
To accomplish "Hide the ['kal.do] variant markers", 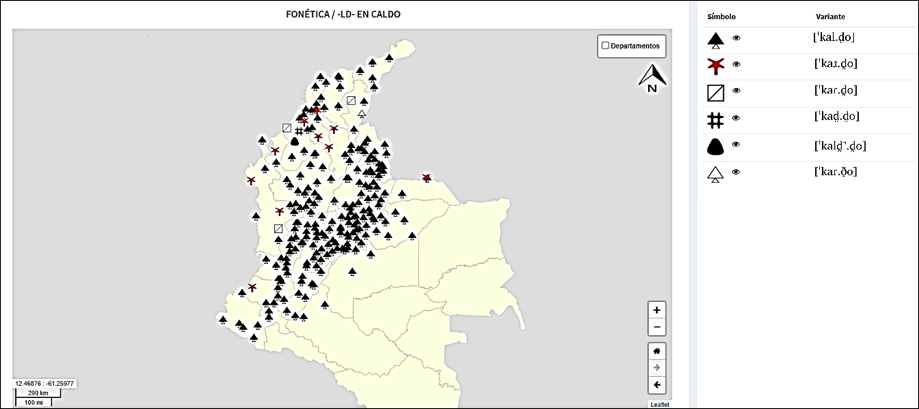I will (737, 39).
